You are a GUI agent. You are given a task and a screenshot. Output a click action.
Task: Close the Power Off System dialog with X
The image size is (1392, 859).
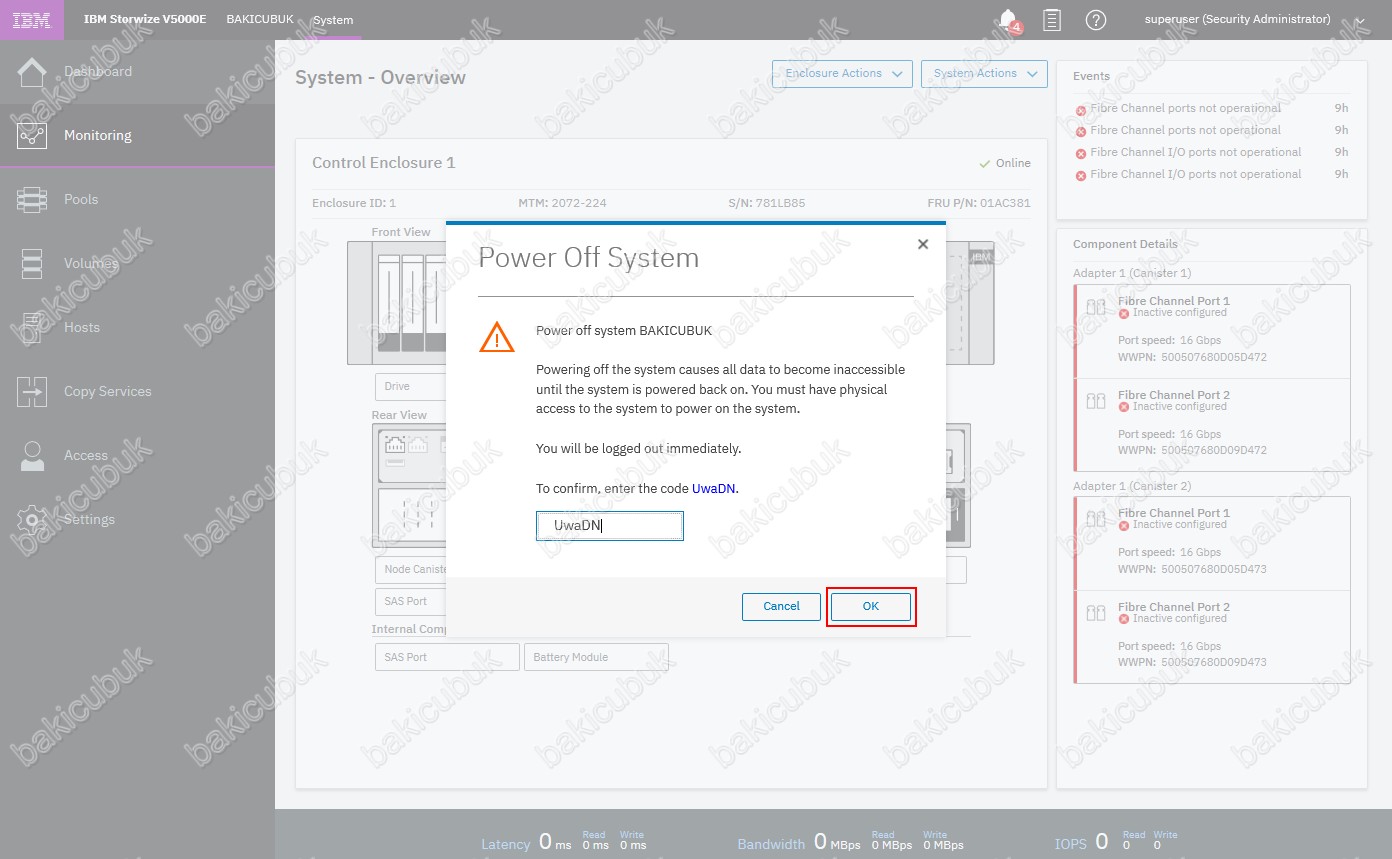tap(923, 244)
